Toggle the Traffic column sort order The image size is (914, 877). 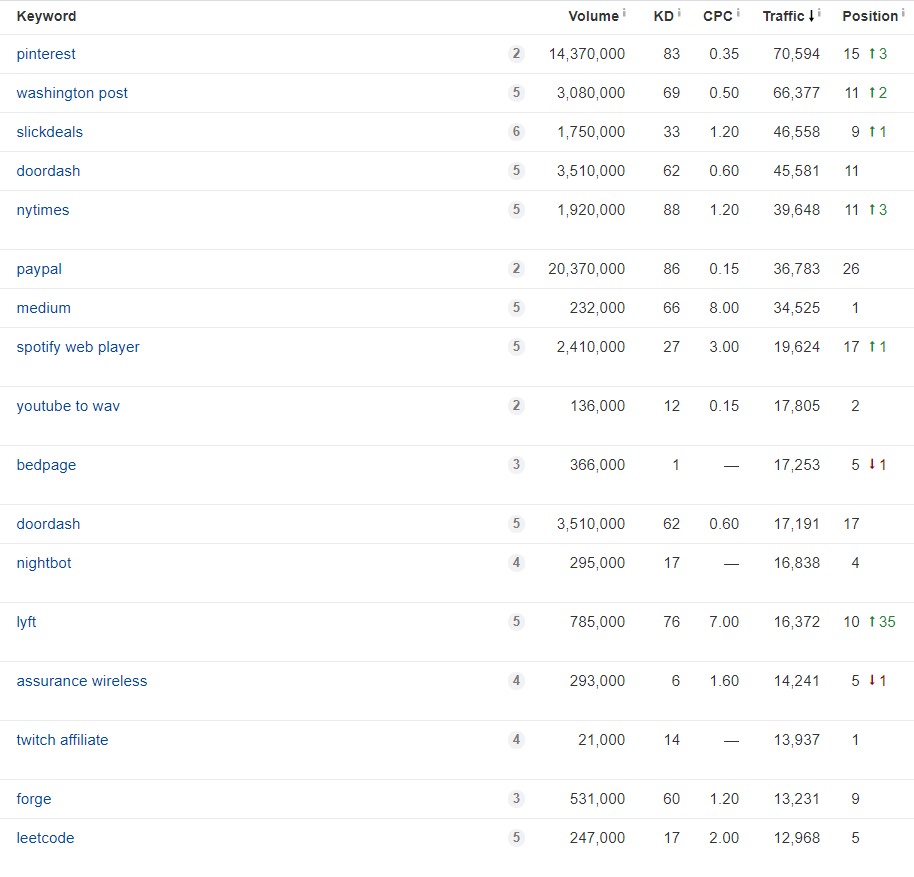[789, 16]
